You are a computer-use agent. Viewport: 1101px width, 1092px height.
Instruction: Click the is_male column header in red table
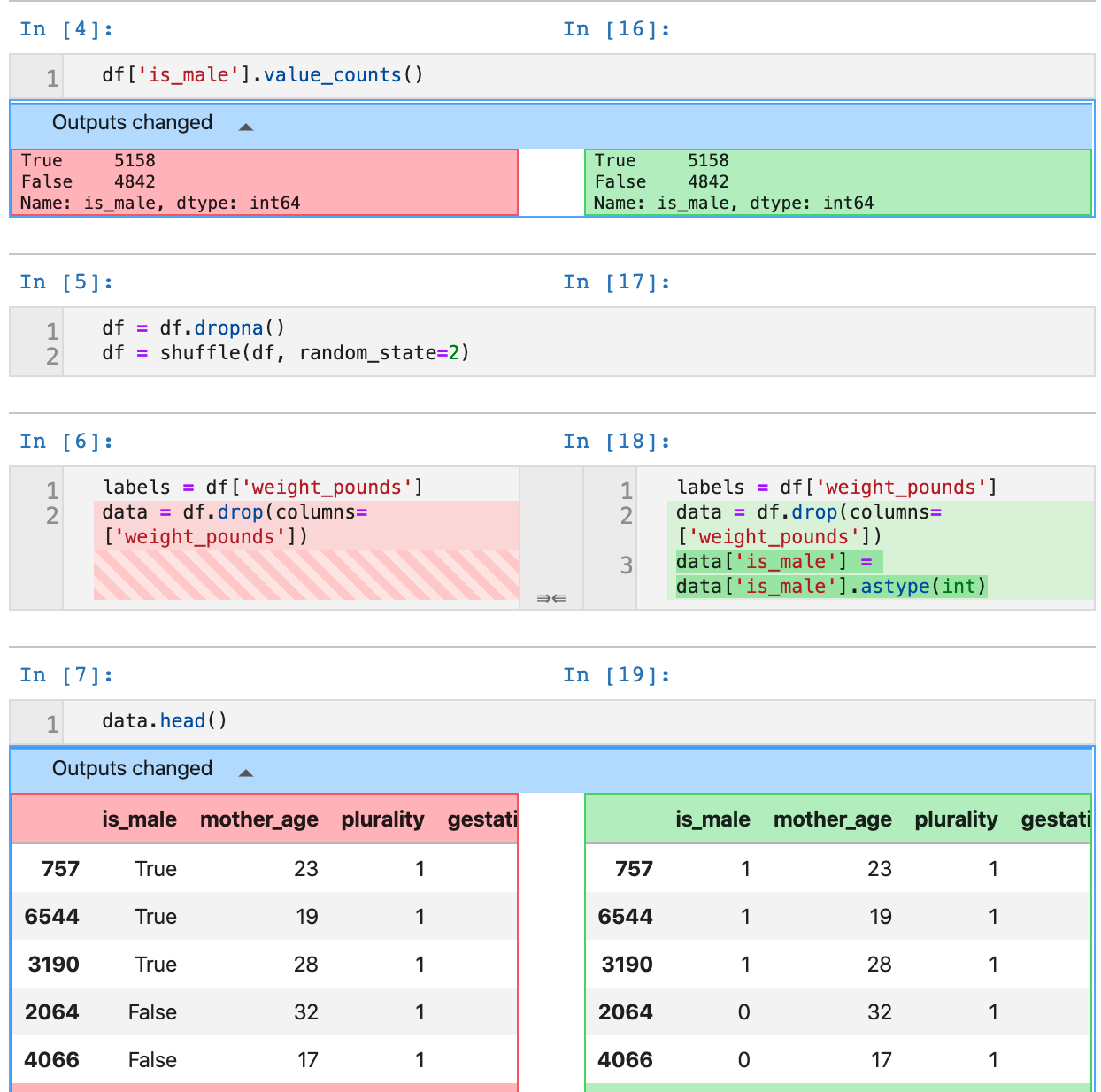139,819
